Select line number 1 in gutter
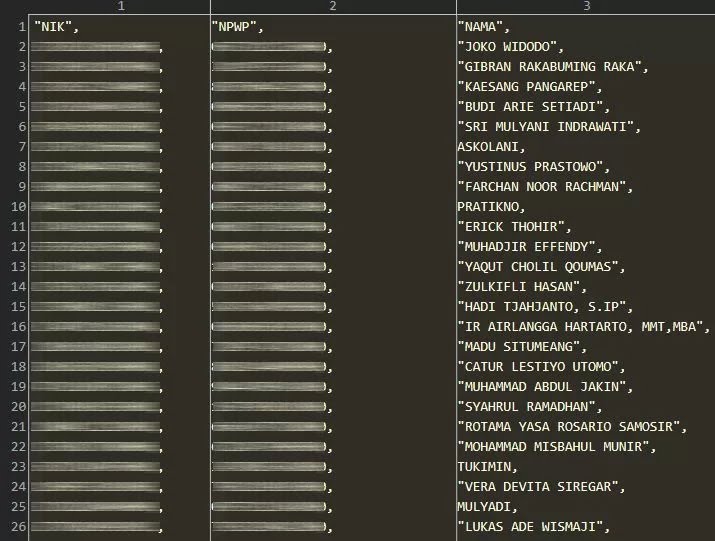This screenshot has height=541, width=715. 20,27
